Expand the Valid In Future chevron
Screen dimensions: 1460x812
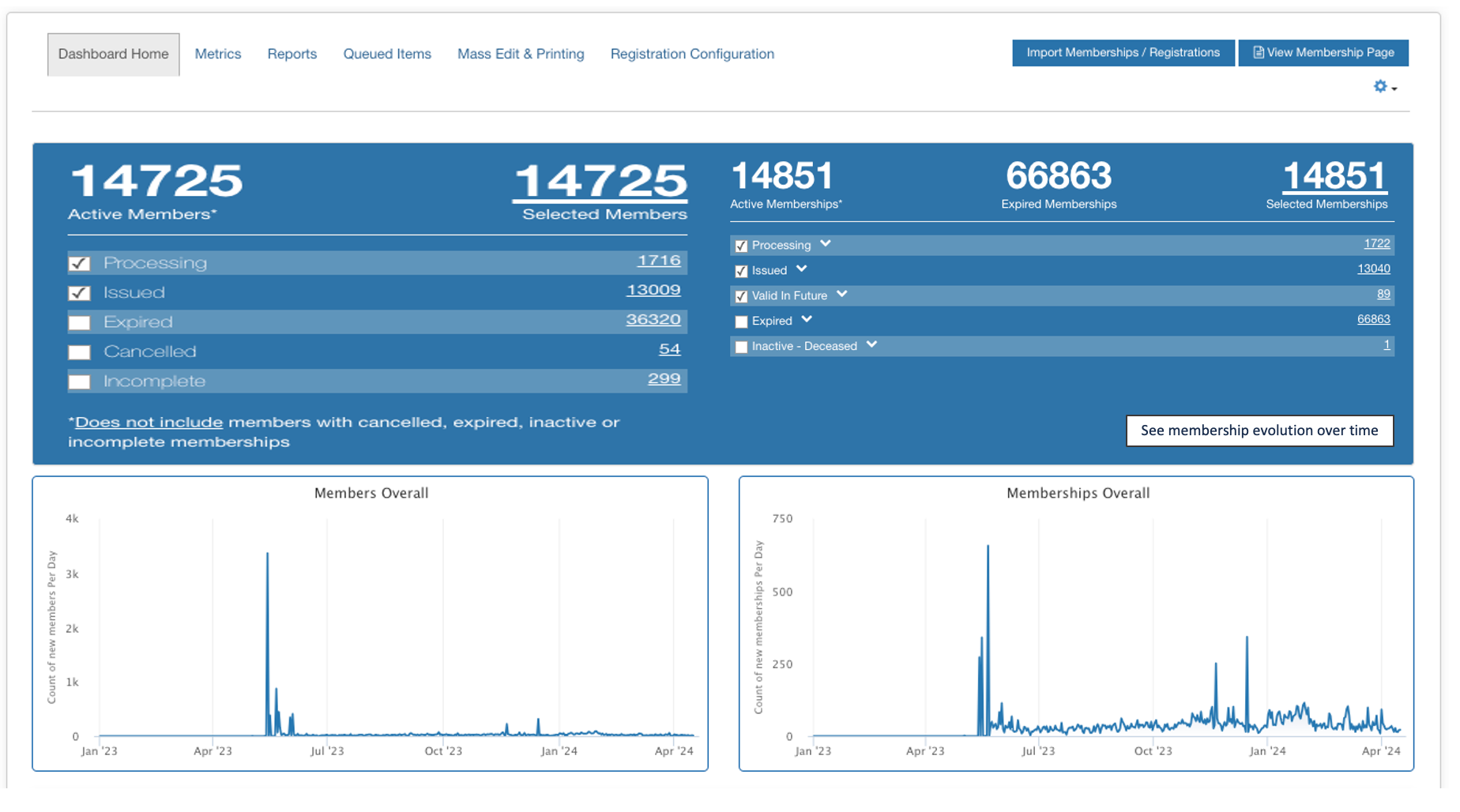tap(841, 295)
